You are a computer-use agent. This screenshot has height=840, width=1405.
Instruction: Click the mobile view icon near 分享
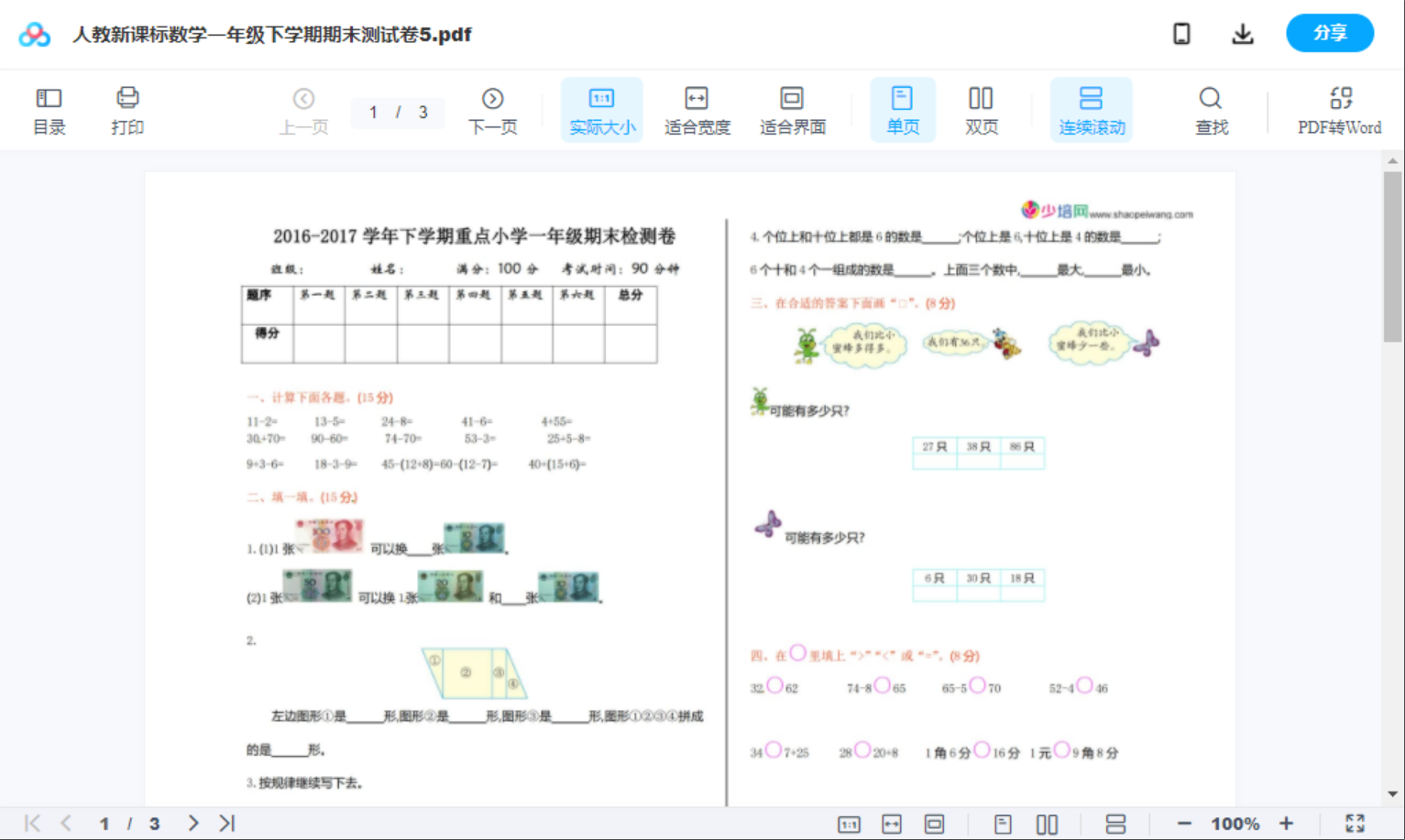[x=1181, y=34]
